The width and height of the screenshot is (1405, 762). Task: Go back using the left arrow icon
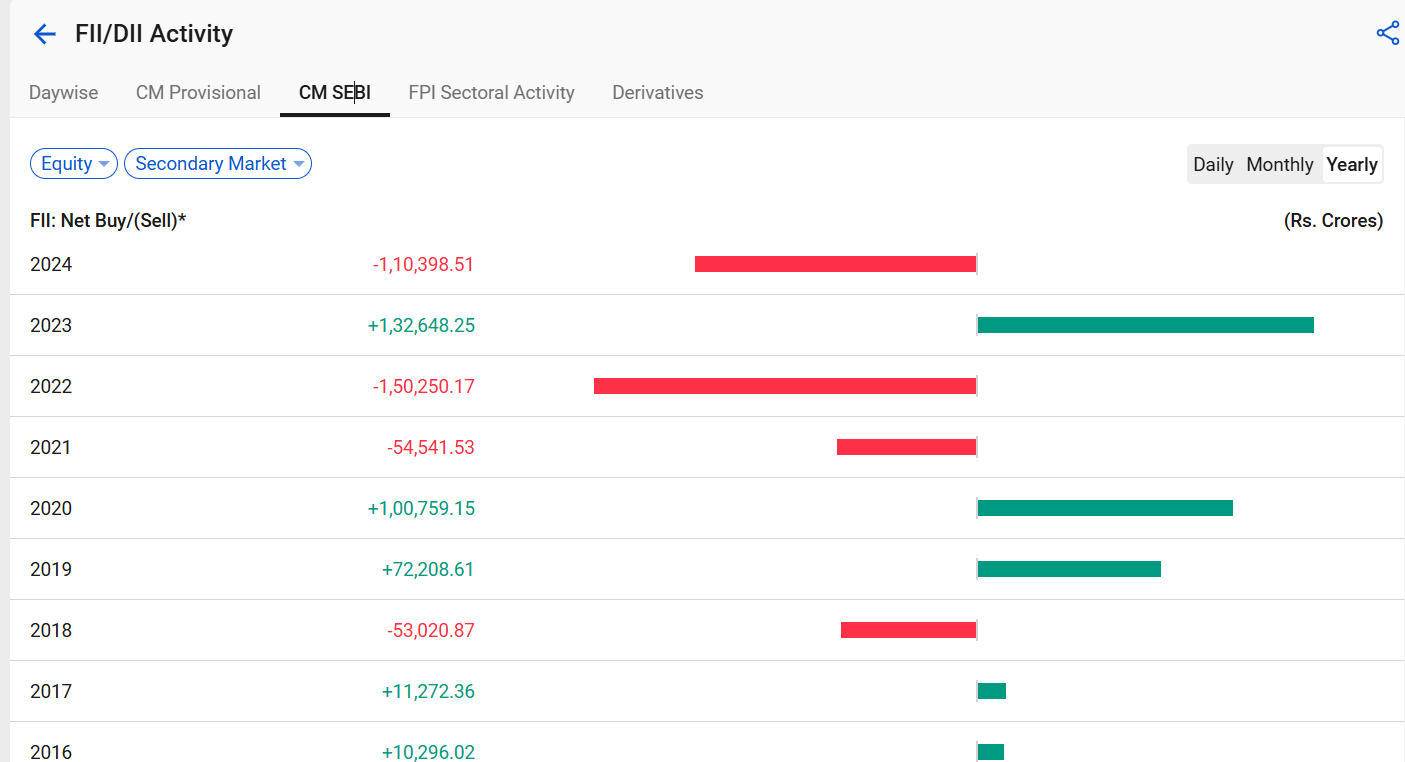click(44, 34)
